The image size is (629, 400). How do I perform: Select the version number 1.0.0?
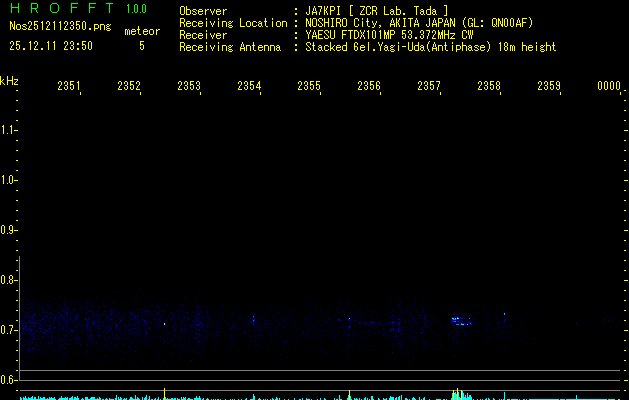pos(136,9)
